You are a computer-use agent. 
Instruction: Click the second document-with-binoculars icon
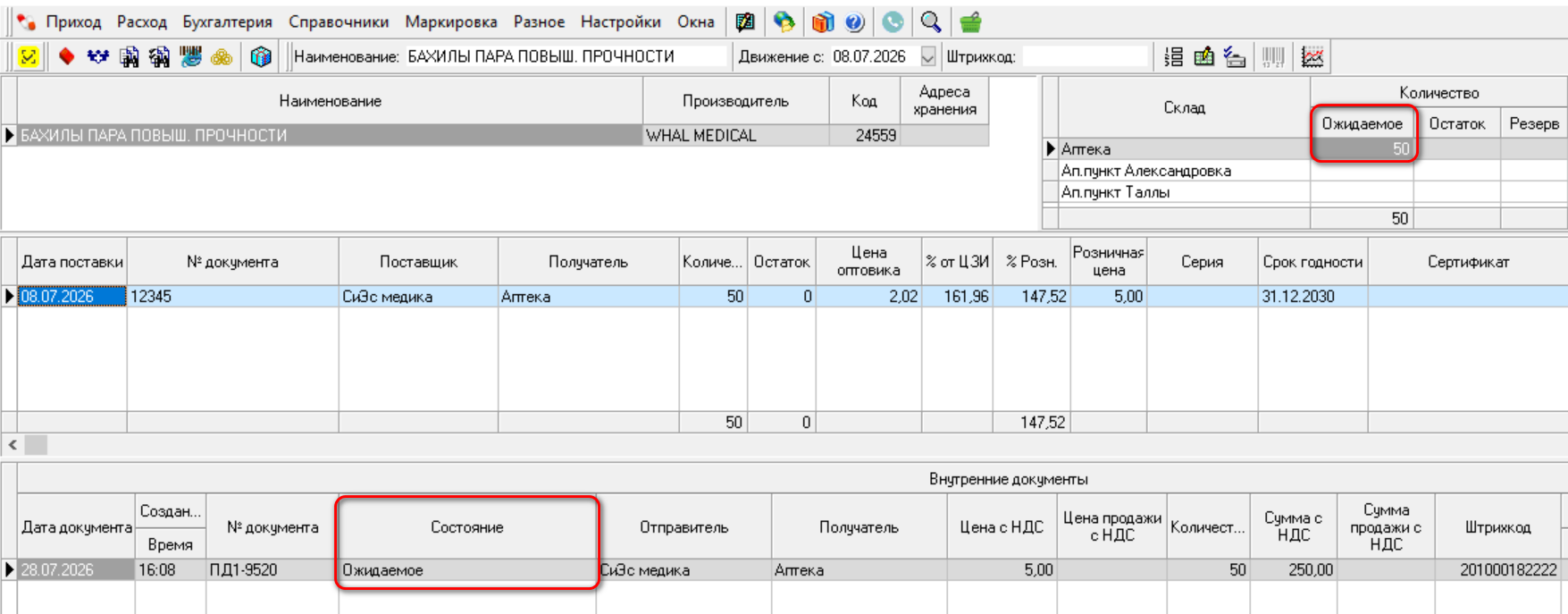[x=160, y=57]
